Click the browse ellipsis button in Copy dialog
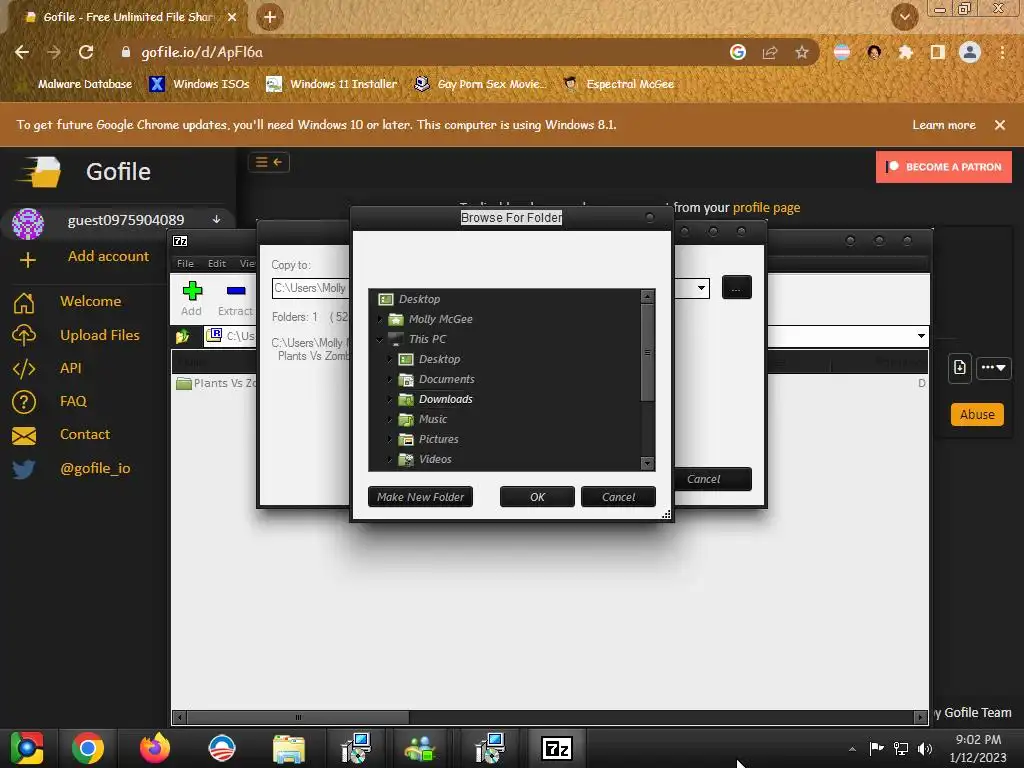Image resolution: width=1024 pixels, height=768 pixels. 737,287
